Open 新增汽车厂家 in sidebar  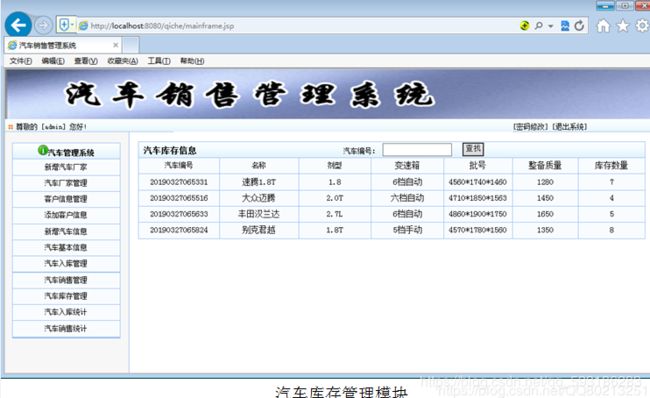click(66, 167)
